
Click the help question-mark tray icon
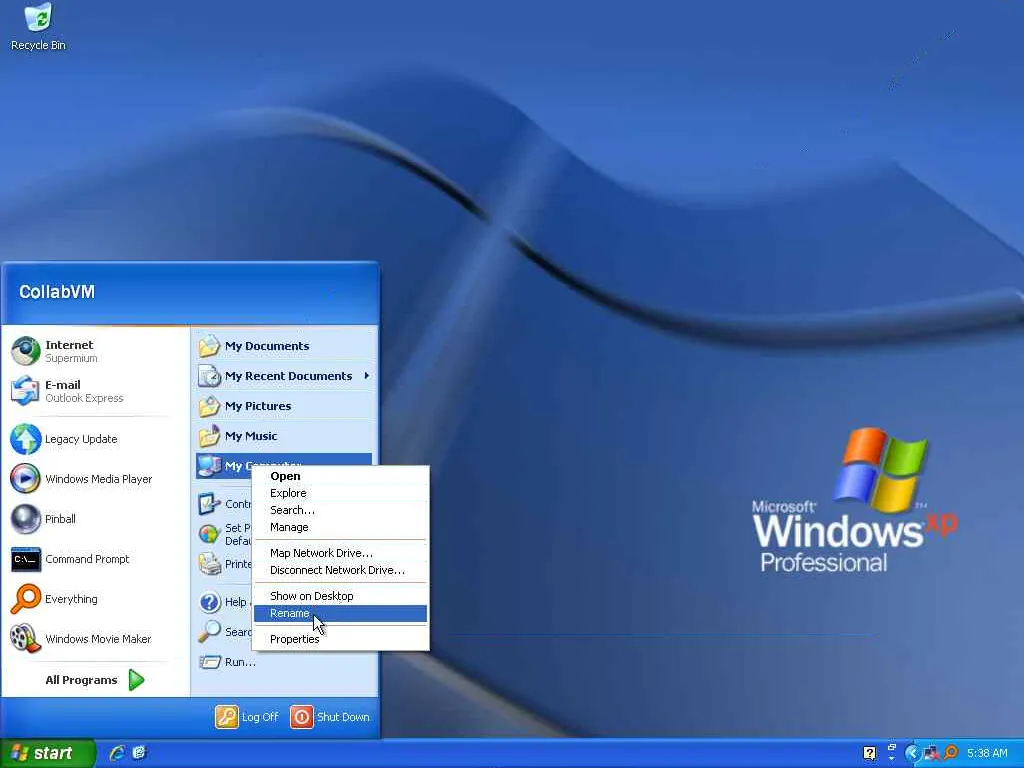click(x=869, y=753)
